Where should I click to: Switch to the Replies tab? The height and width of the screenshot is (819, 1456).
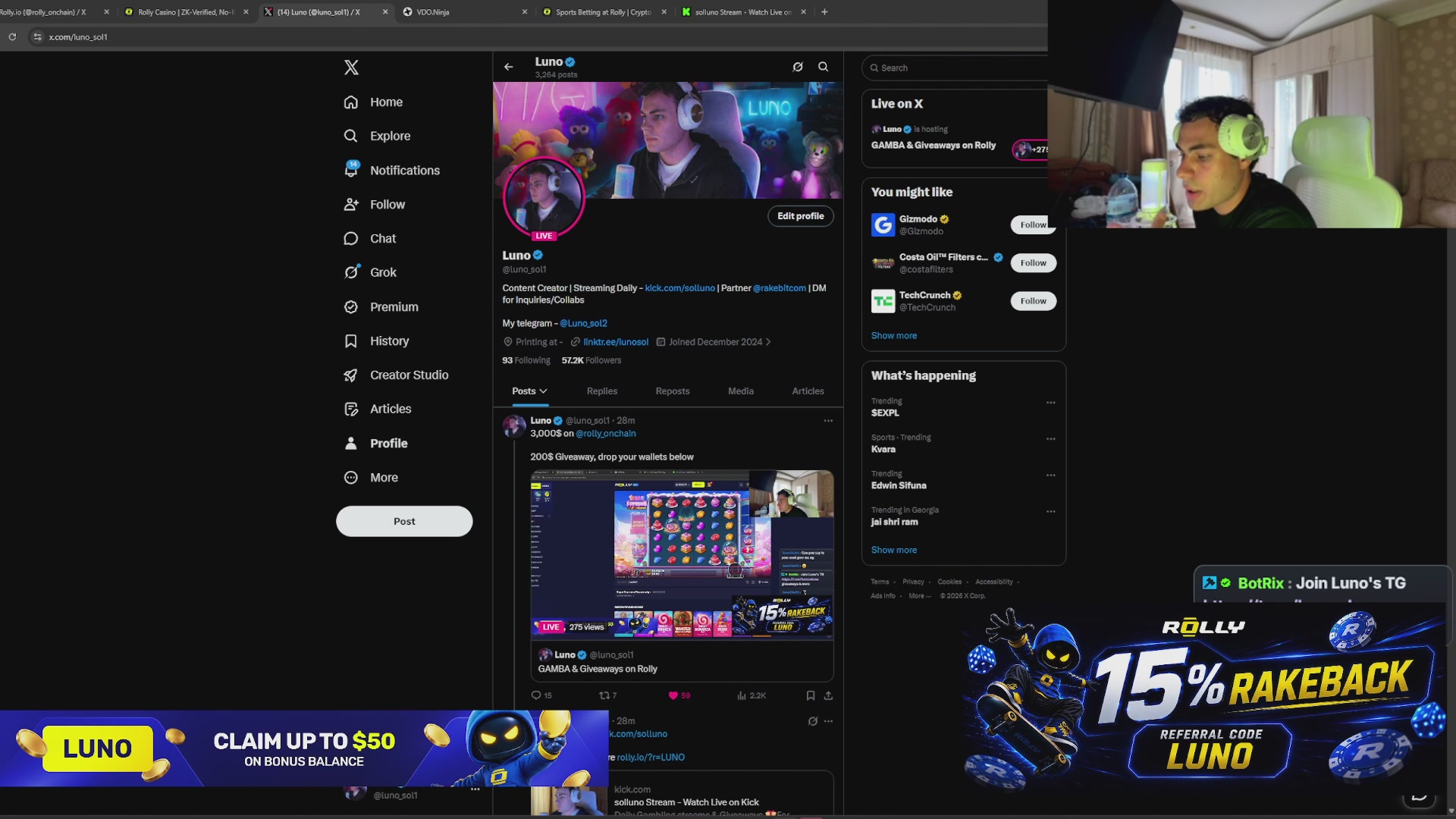tap(602, 391)
